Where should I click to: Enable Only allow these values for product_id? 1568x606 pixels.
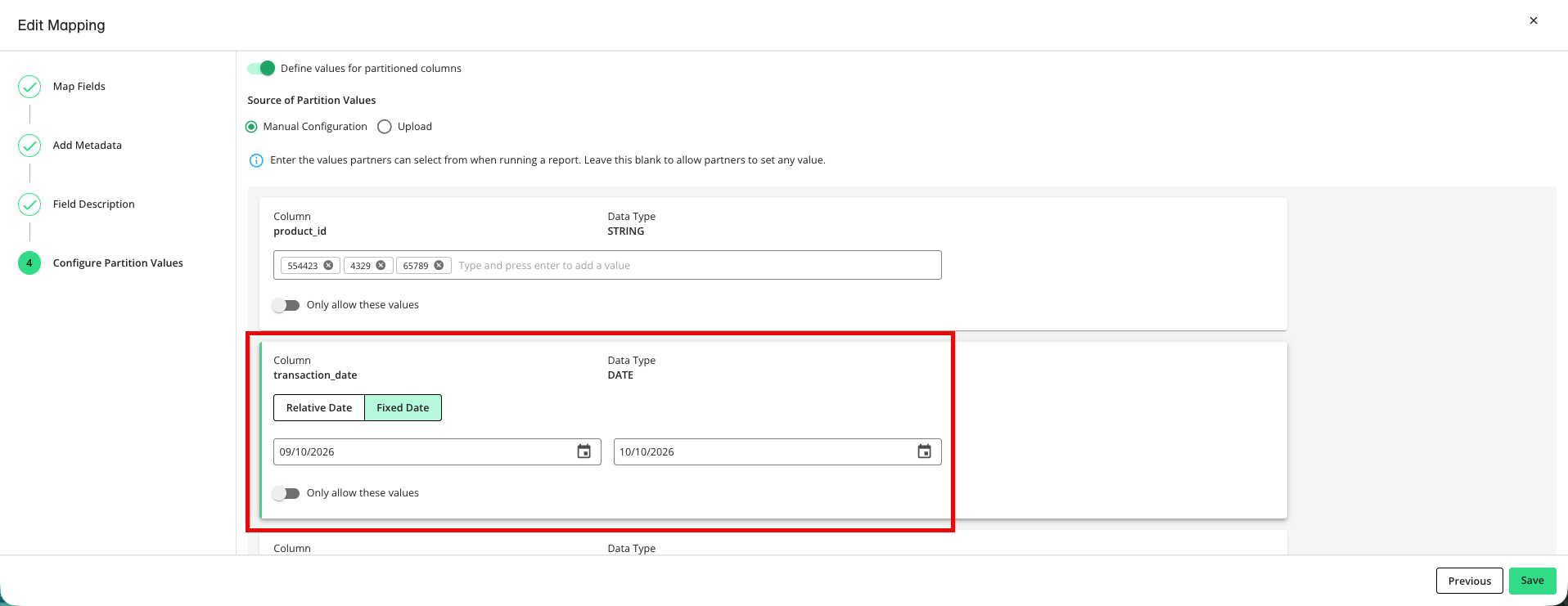286,305
